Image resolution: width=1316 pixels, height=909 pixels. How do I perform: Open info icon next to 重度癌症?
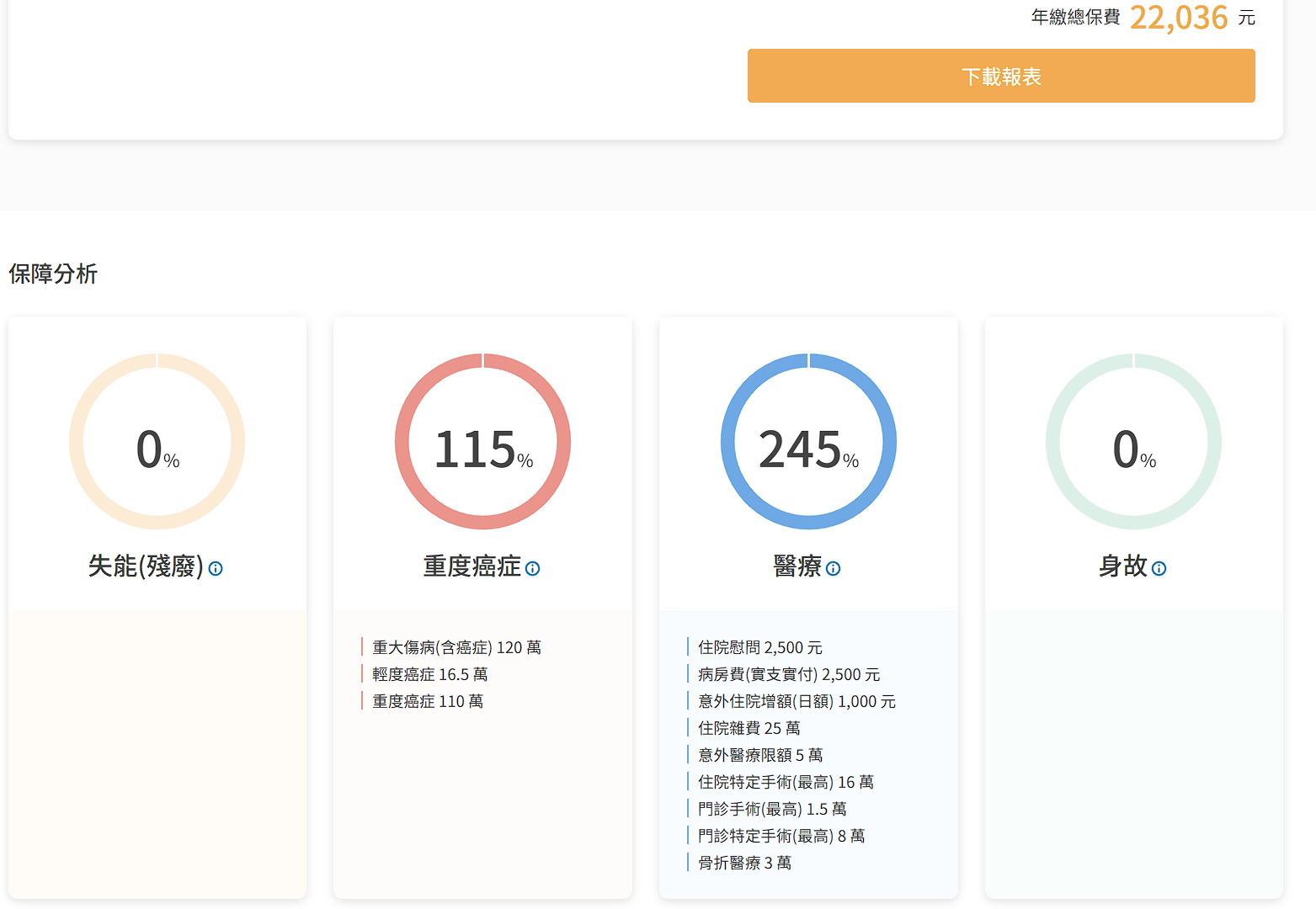pos(532,569)
